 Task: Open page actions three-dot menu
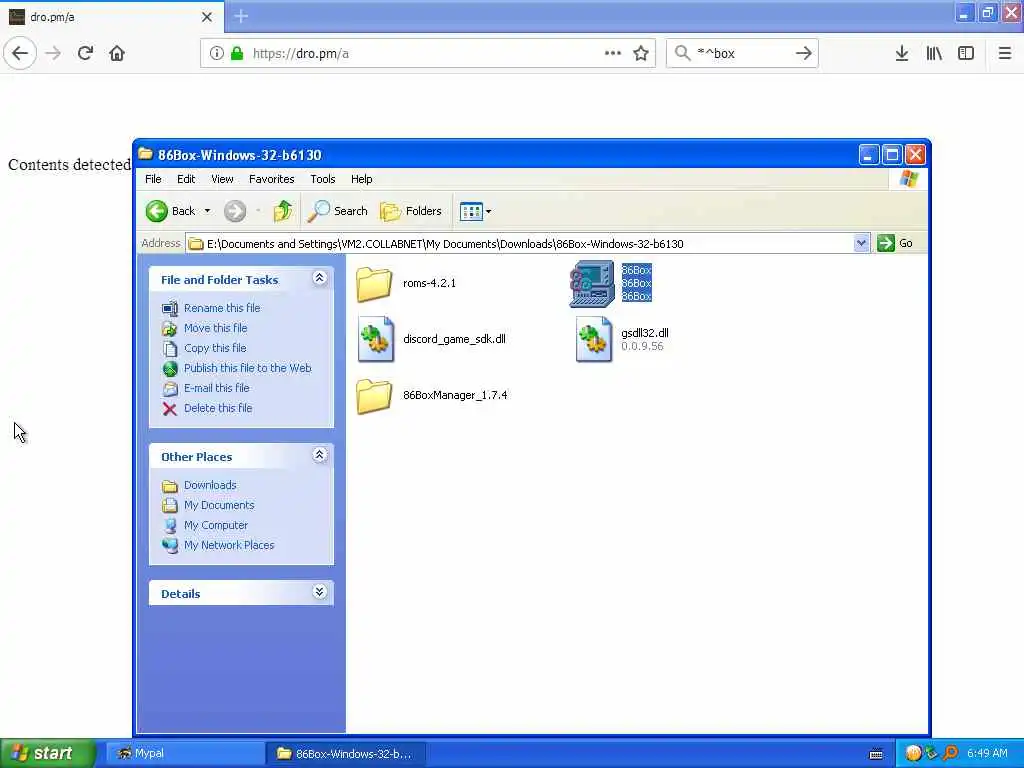[613, 53]
